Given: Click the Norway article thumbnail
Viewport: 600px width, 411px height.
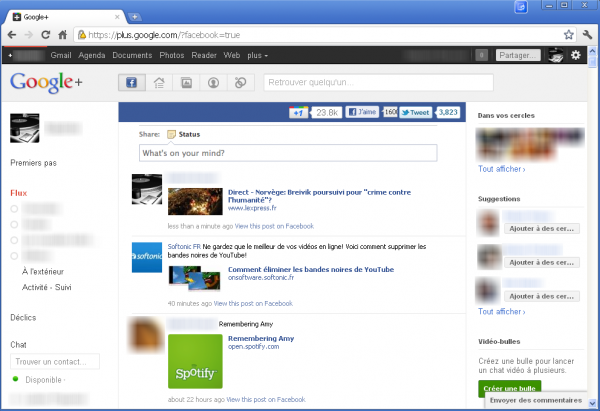Looking at the screenshot, I should coord(195,201).
